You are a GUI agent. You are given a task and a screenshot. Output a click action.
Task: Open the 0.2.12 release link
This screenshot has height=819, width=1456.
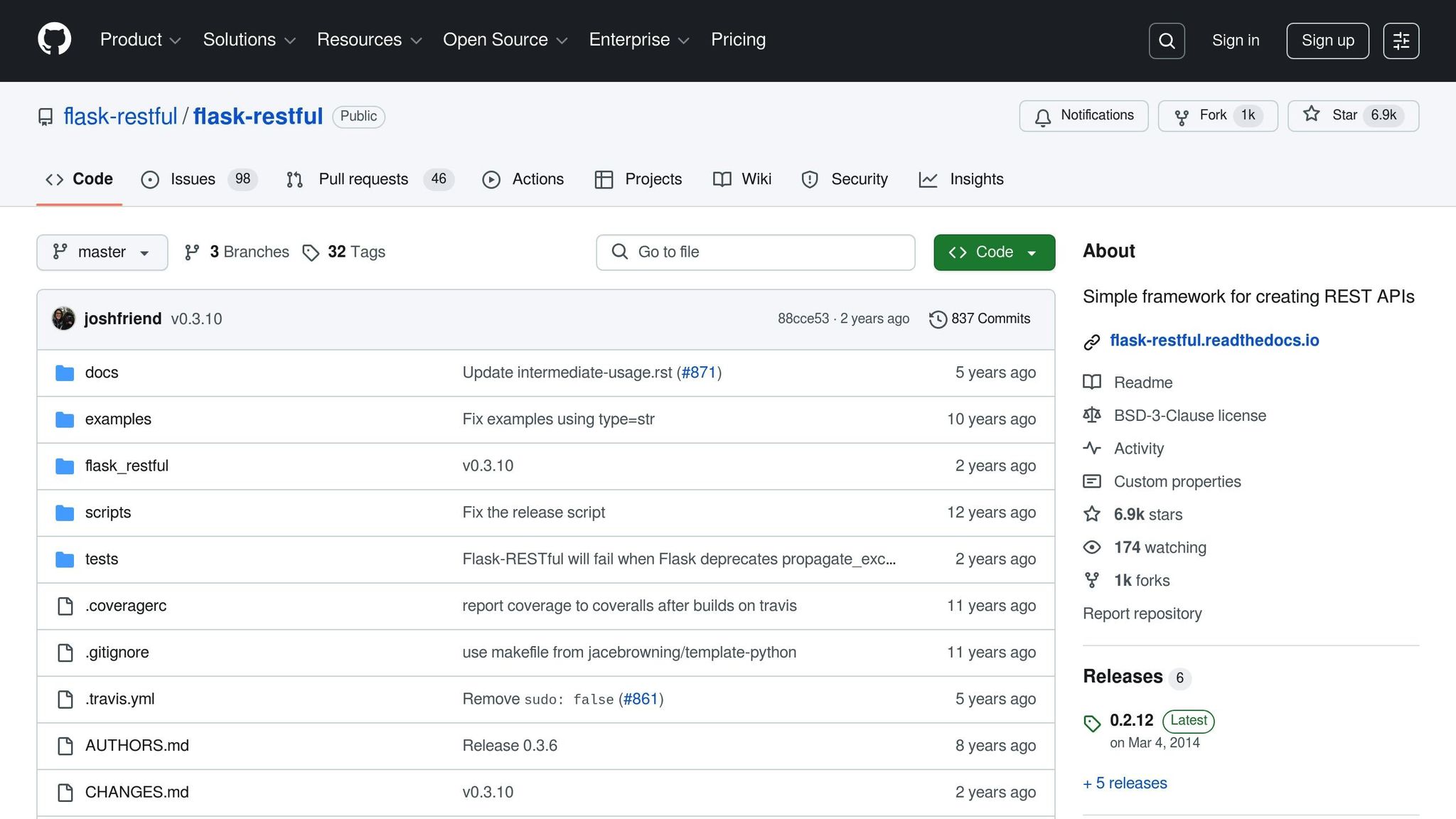click(1132, 720)
